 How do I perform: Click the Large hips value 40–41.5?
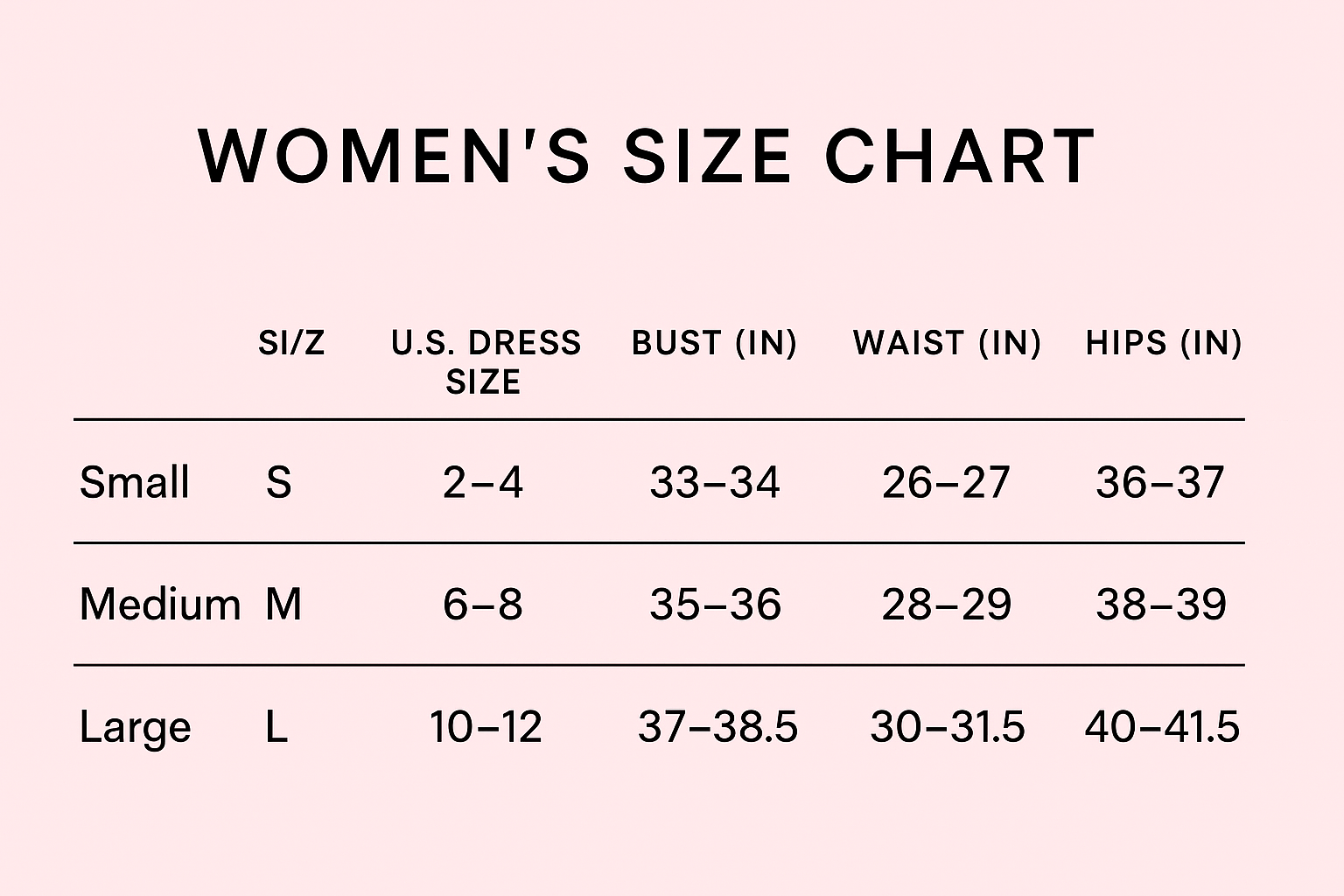point(1162,726)
